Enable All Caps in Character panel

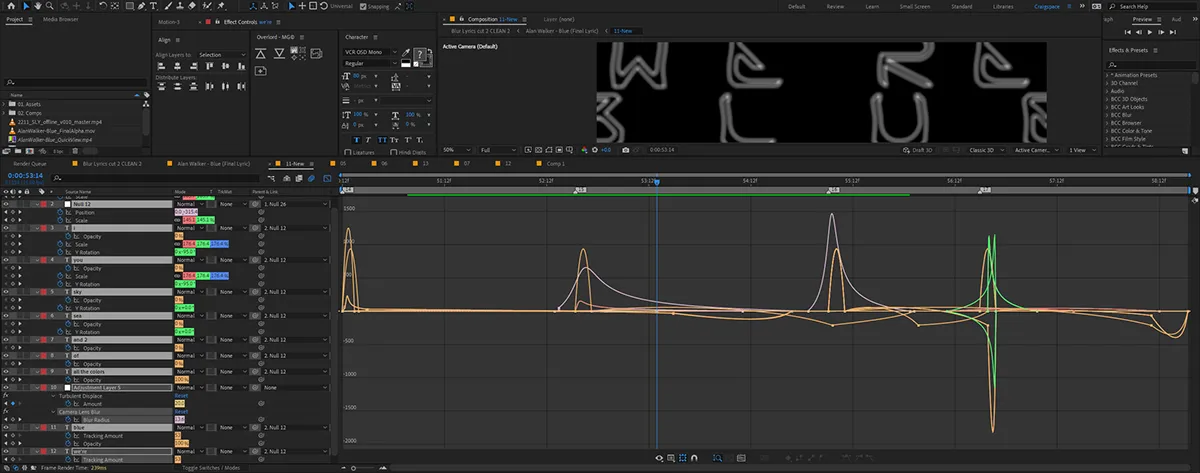tap(382, 140)
